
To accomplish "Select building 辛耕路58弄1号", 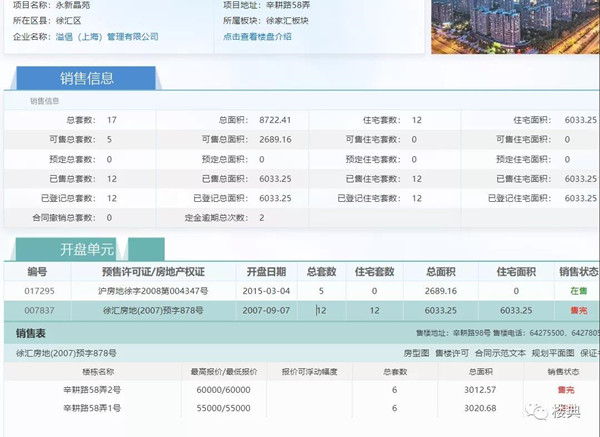I will (92, 408).
